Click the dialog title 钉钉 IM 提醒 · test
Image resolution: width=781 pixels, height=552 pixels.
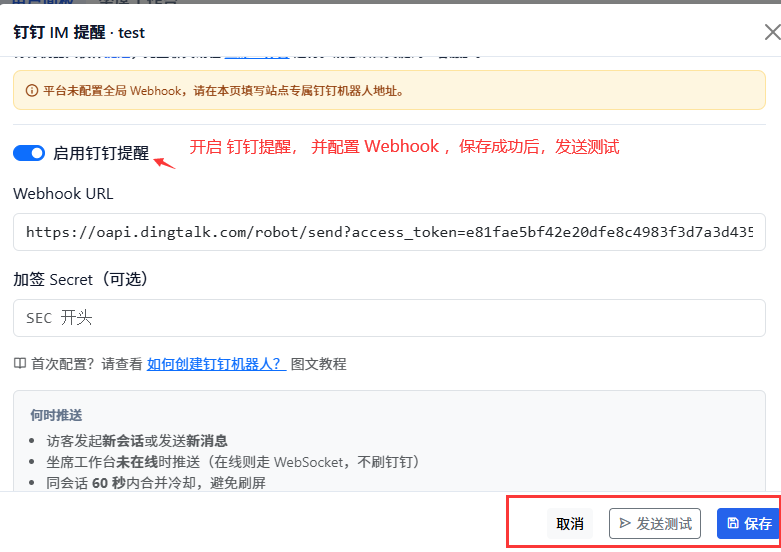(x=79, y=32)
